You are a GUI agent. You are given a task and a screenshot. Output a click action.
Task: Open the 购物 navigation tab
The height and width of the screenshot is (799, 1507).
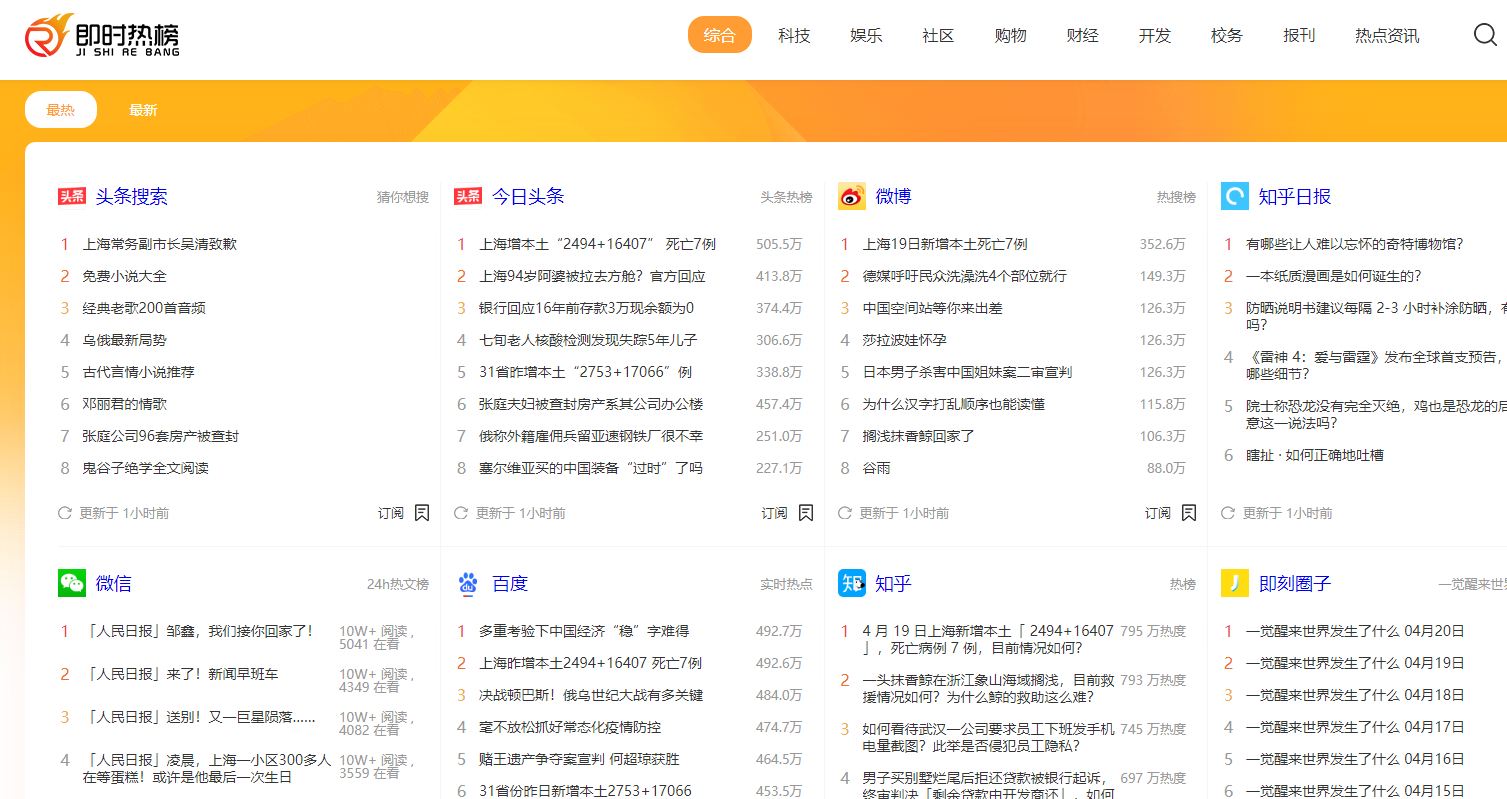[1010, 35]
